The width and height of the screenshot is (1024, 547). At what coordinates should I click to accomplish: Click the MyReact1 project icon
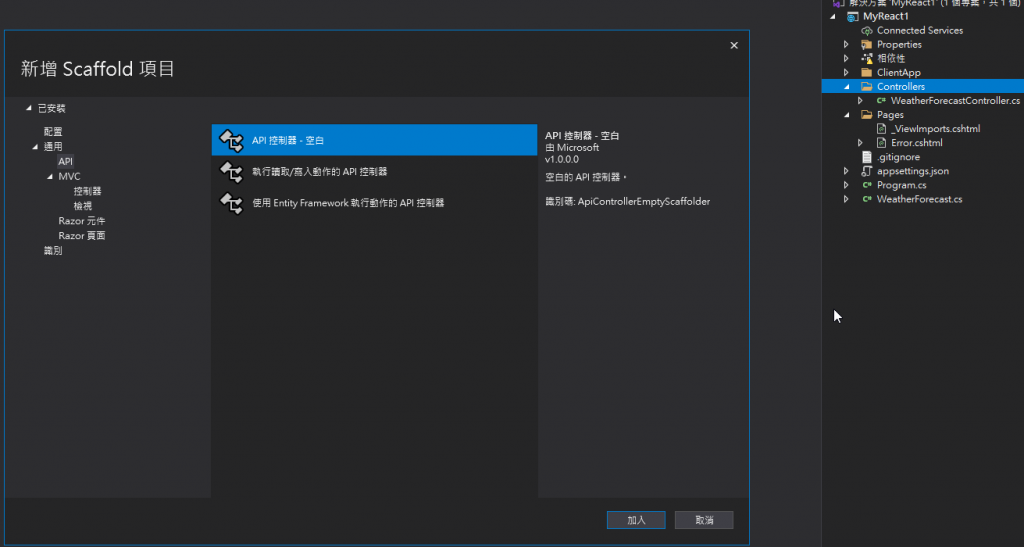852,16
